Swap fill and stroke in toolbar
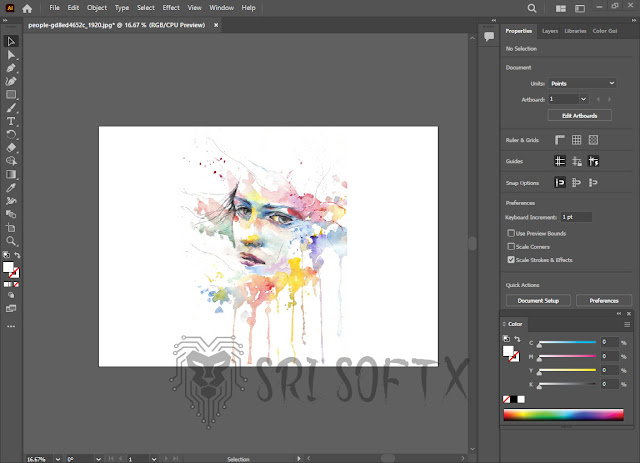Screen dimensions: 640x463 (17, 255)
